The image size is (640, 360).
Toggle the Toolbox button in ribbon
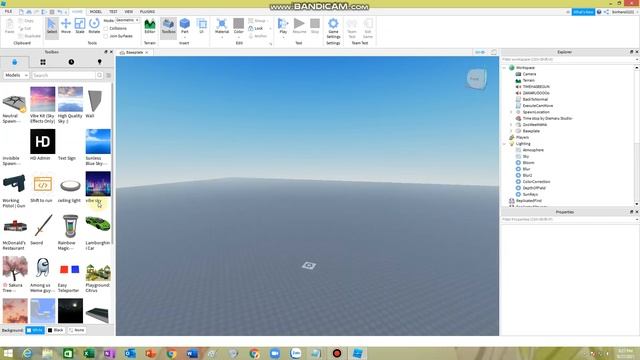pos(168,27)
